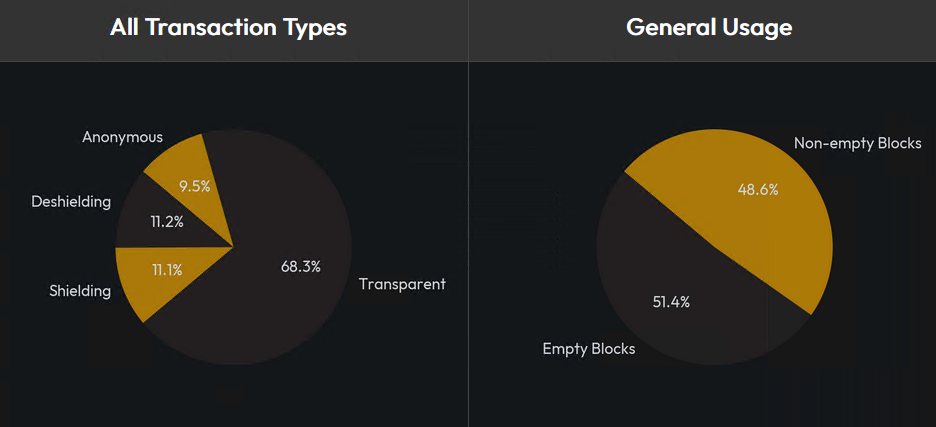
Task: Click the Empty Blocks text label
Action: pos(589,349)
